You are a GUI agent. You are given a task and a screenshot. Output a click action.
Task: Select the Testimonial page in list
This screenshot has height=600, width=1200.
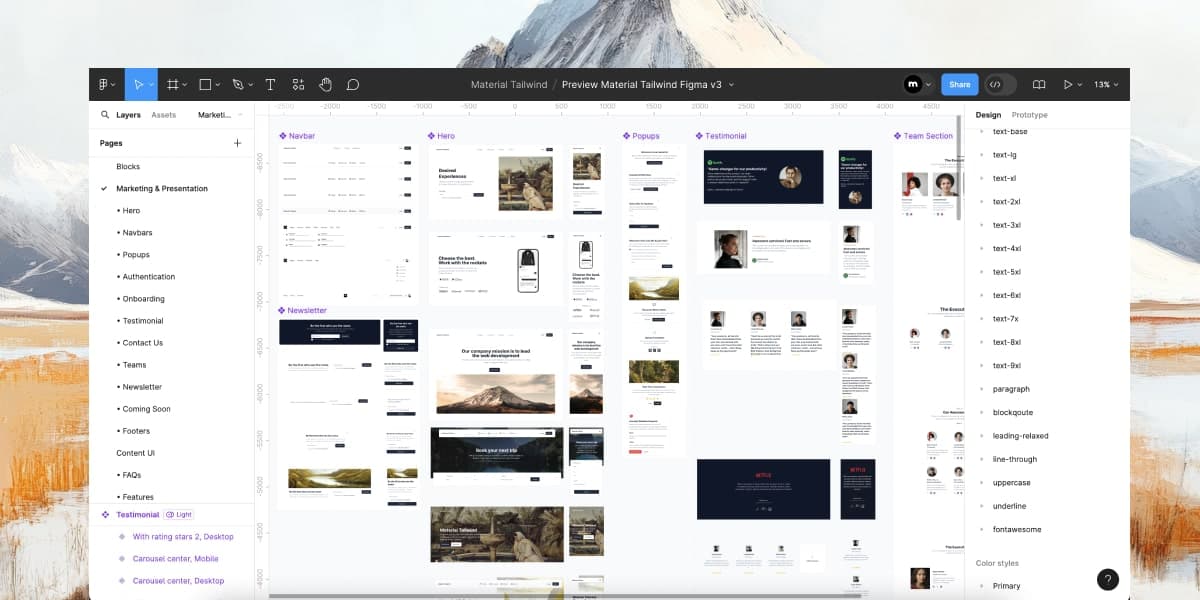(x=143, y=321)
